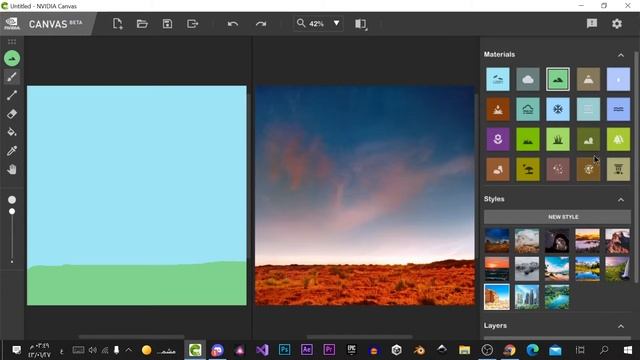Image resolution: width=640 pixels, height=360 pixels.
Task: Select the orange Dirt material swatch
Action: pyautogui.click(x=498, y=109)
